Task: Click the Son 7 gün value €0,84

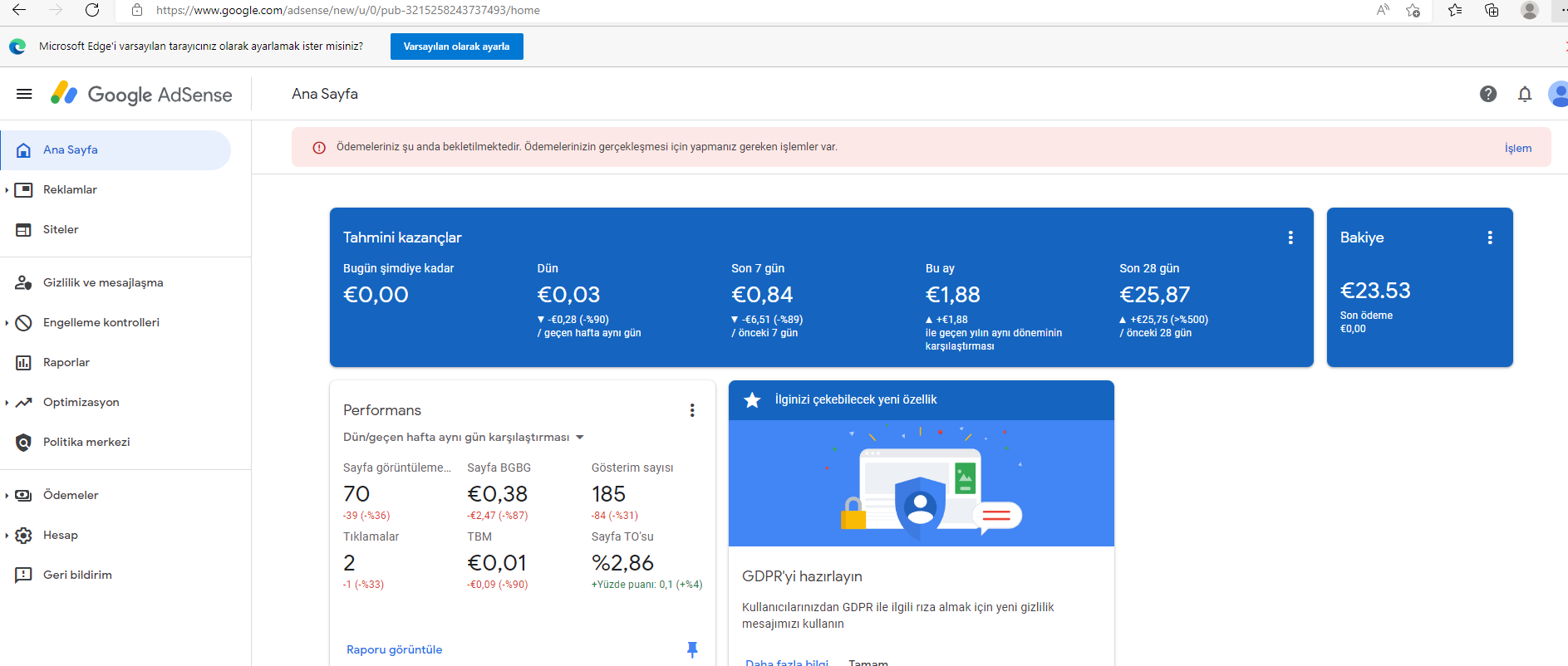Action: coord(762,295)
